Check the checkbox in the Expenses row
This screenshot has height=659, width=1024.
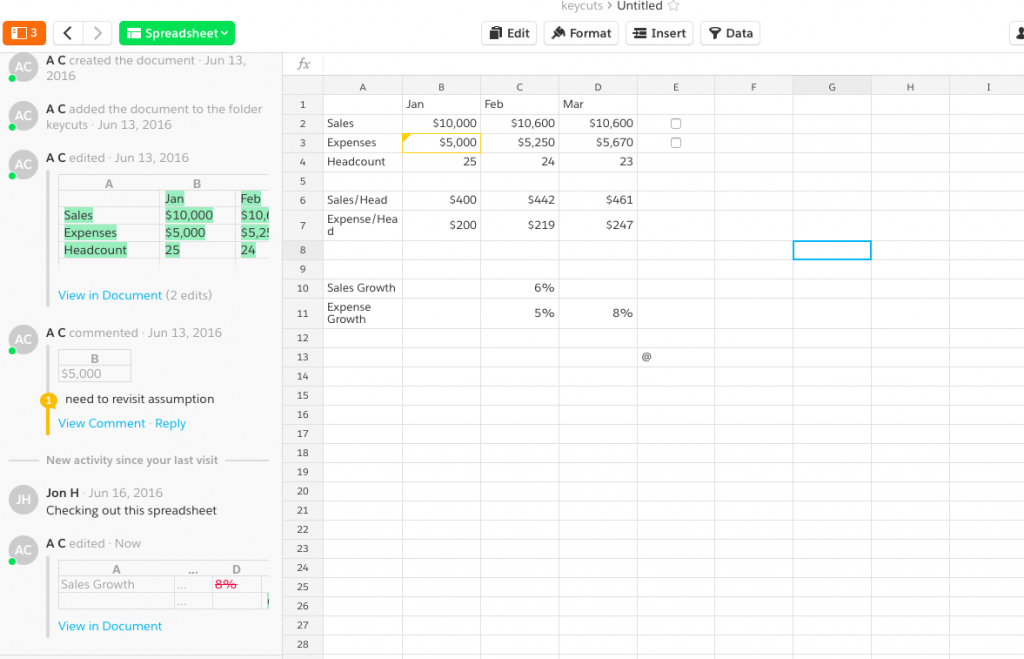click(676, 143)
